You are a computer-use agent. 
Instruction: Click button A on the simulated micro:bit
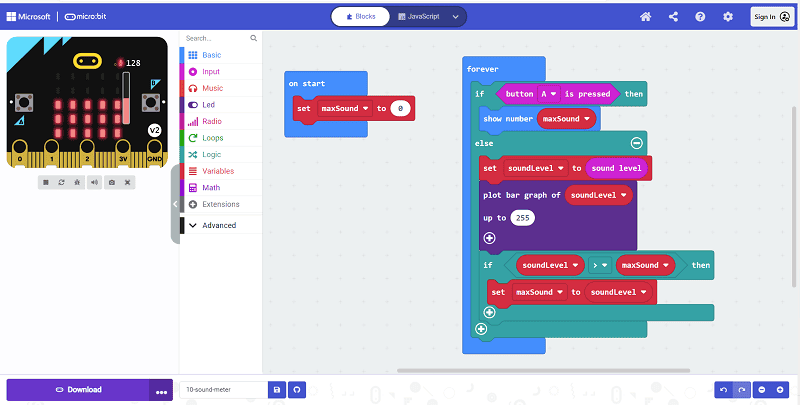click(x=23, y=103)
